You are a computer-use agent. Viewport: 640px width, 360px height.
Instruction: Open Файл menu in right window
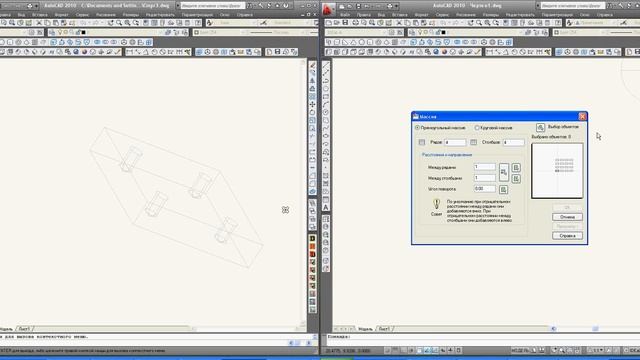click(344, 15)
